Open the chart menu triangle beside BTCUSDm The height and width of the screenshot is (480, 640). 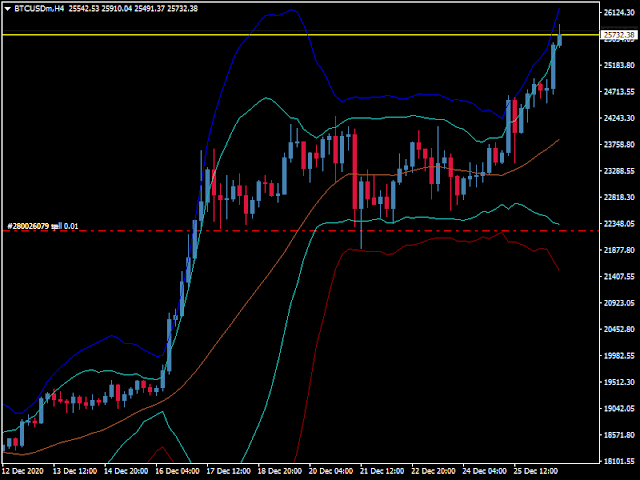point(7,9)
